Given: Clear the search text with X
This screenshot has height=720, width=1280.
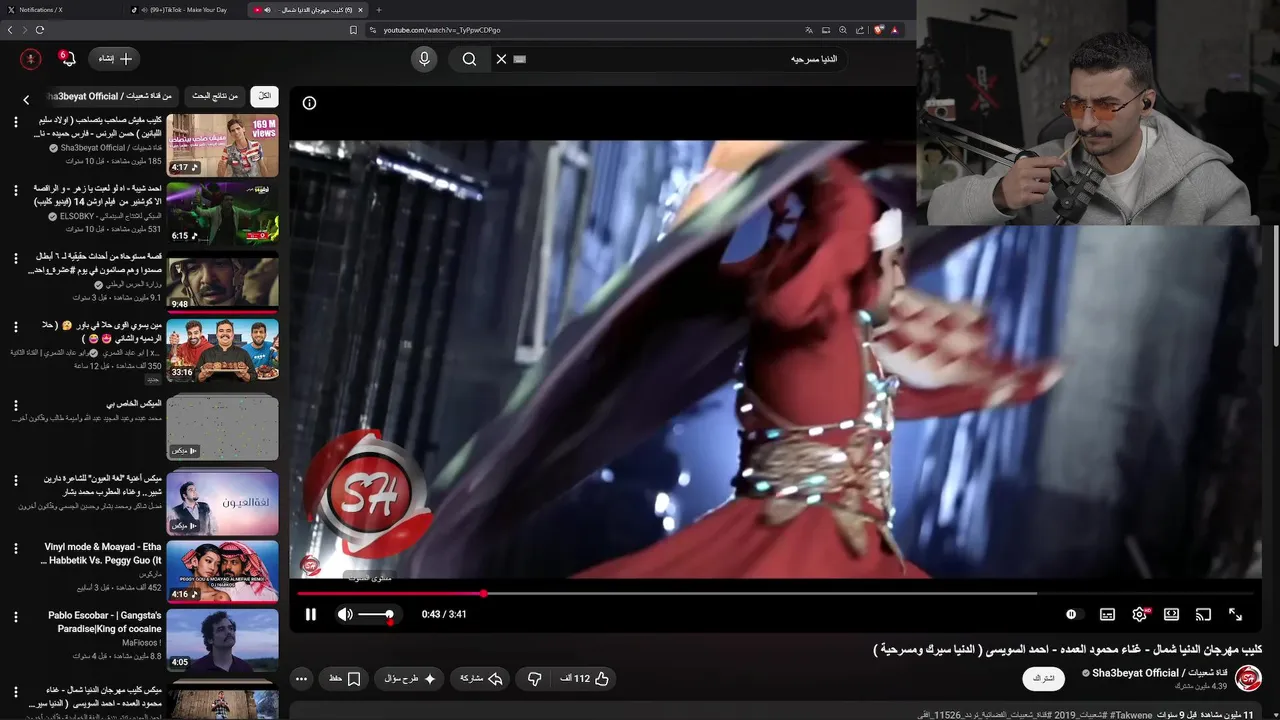Looking at the screenshot, I should (x=502, y=59).
